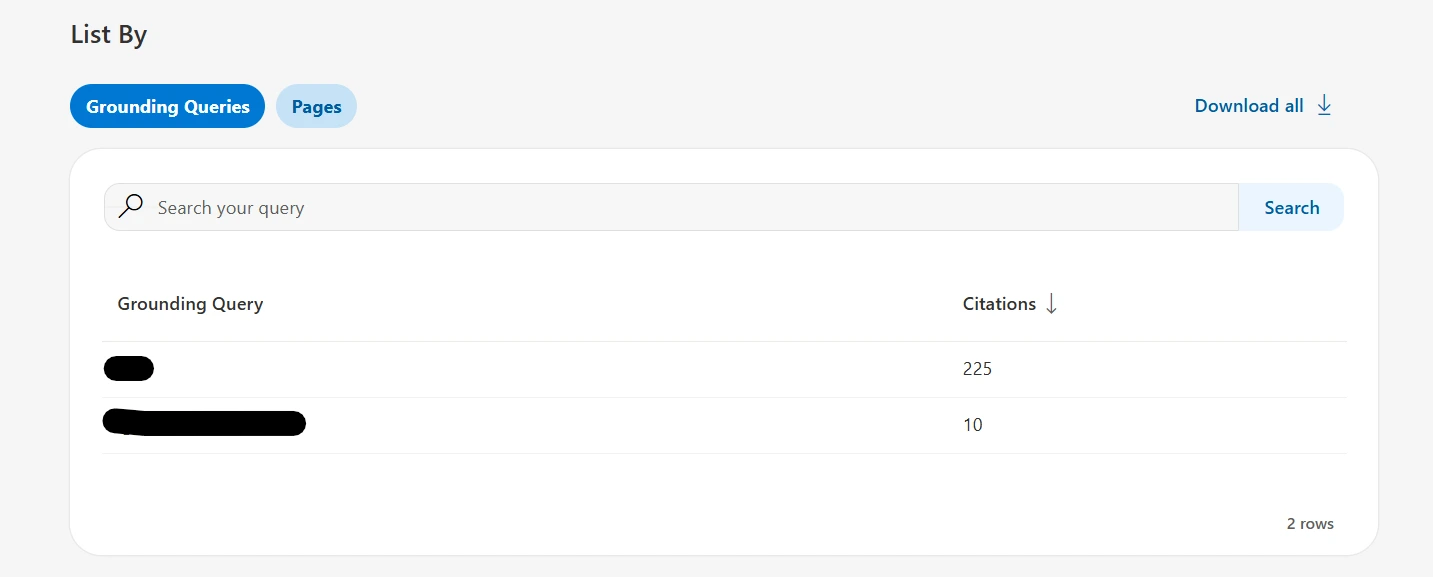The width and height of the screenshot is (1433, 577).
Task: Click the Download all link
Action: (x=1249, y=106)
